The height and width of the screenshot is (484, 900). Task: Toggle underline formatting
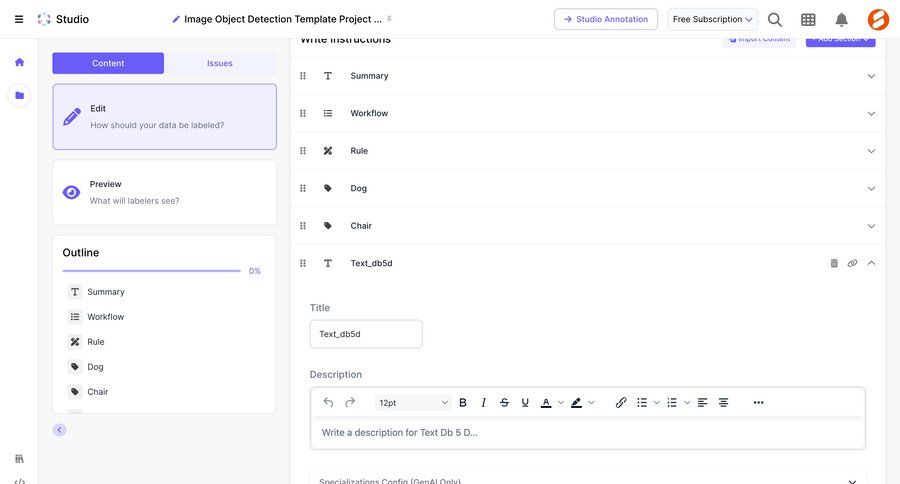pyautogui.click(x=525, y=402)
